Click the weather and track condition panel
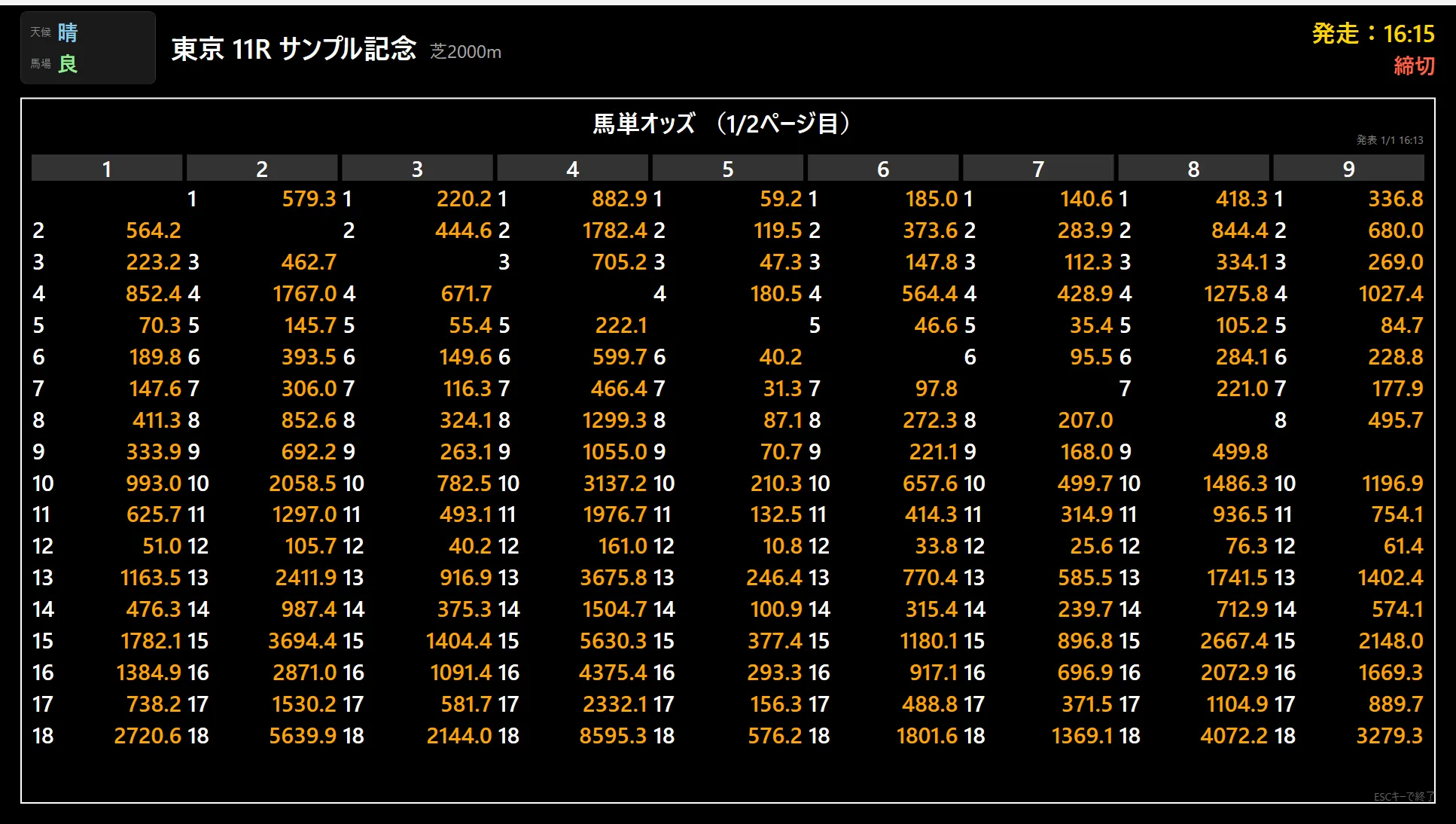This screenshot has height=824, width=1456. point(88,47)
